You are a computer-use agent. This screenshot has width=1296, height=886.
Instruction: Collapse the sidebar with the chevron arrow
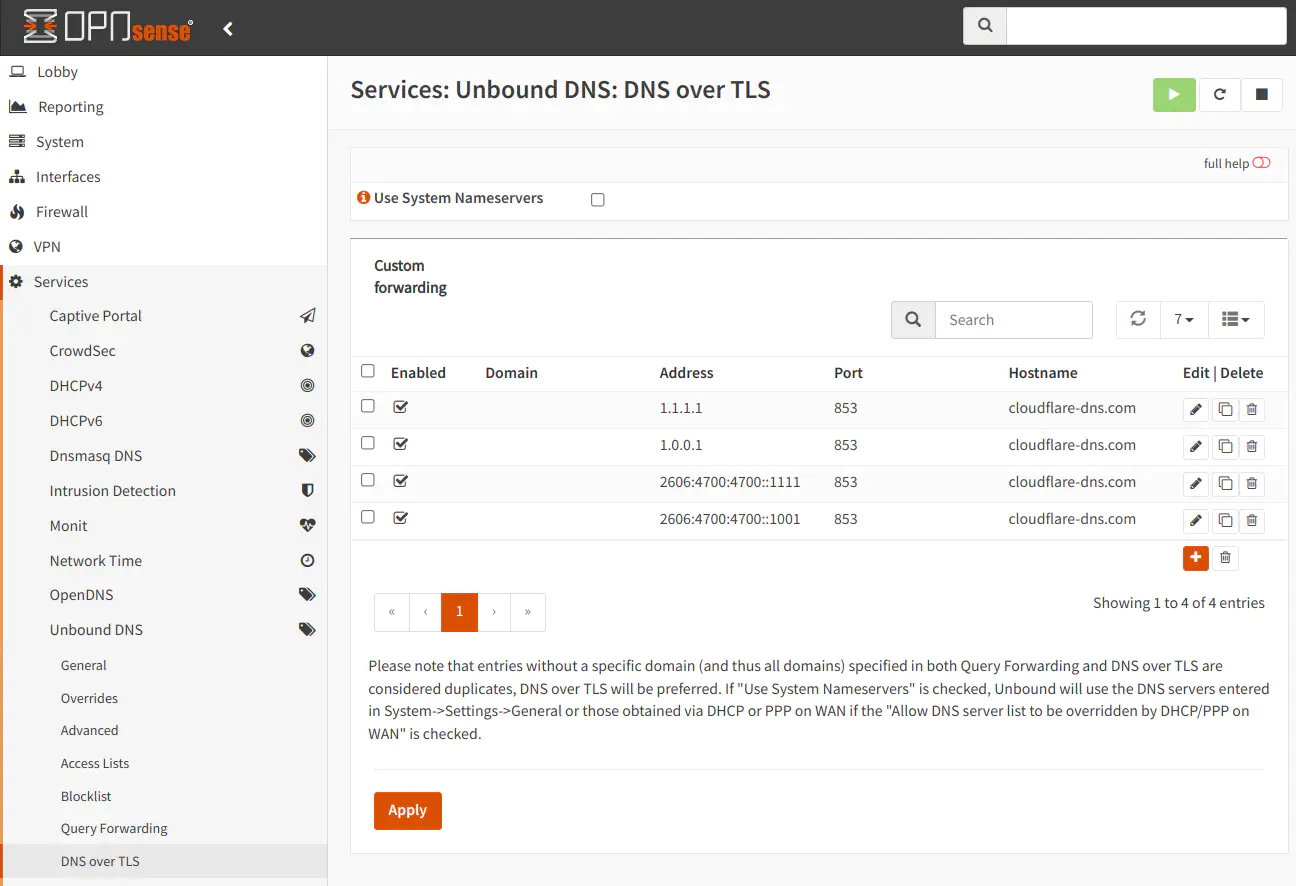228,29
